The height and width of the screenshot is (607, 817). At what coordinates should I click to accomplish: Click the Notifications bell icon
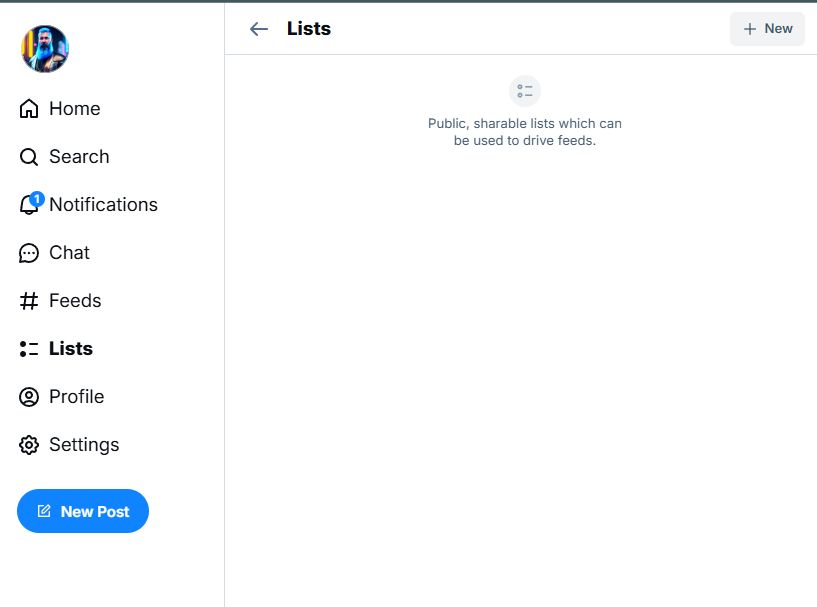28,206
